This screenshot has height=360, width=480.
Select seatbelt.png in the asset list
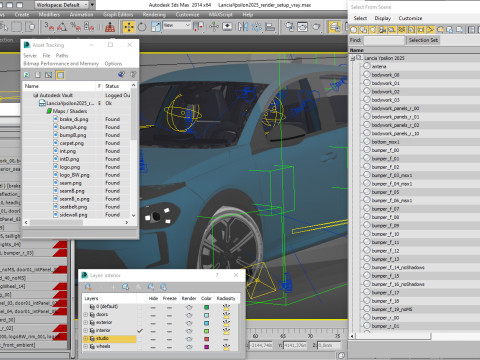point(73,207)
